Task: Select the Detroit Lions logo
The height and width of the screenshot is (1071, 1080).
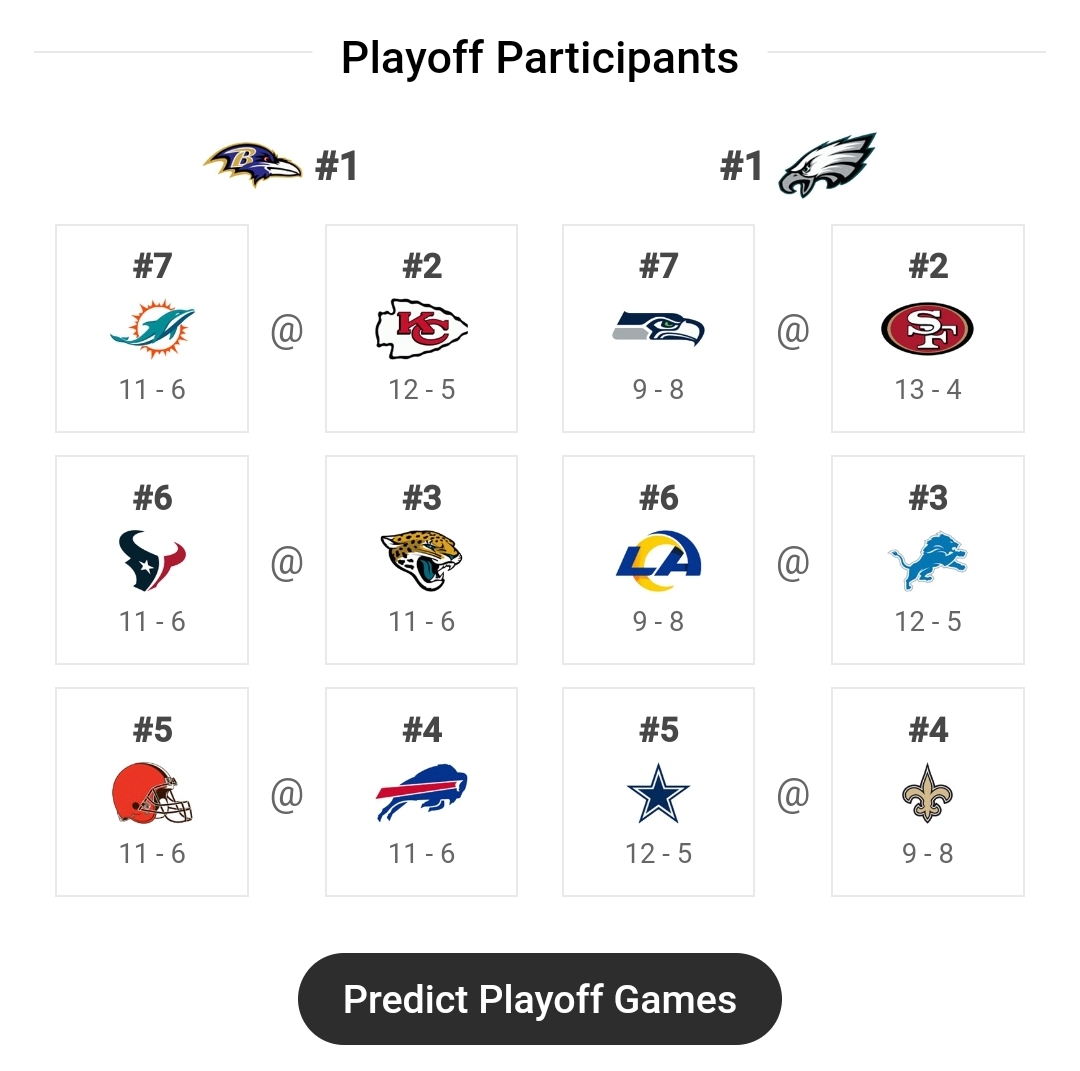Action: 927,560
